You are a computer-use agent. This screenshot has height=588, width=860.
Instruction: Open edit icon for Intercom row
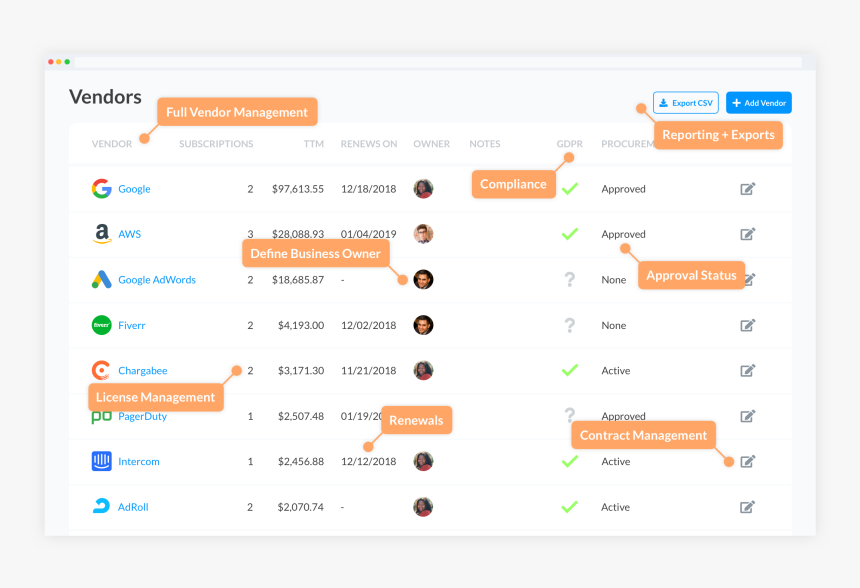[x=748, y=461]
